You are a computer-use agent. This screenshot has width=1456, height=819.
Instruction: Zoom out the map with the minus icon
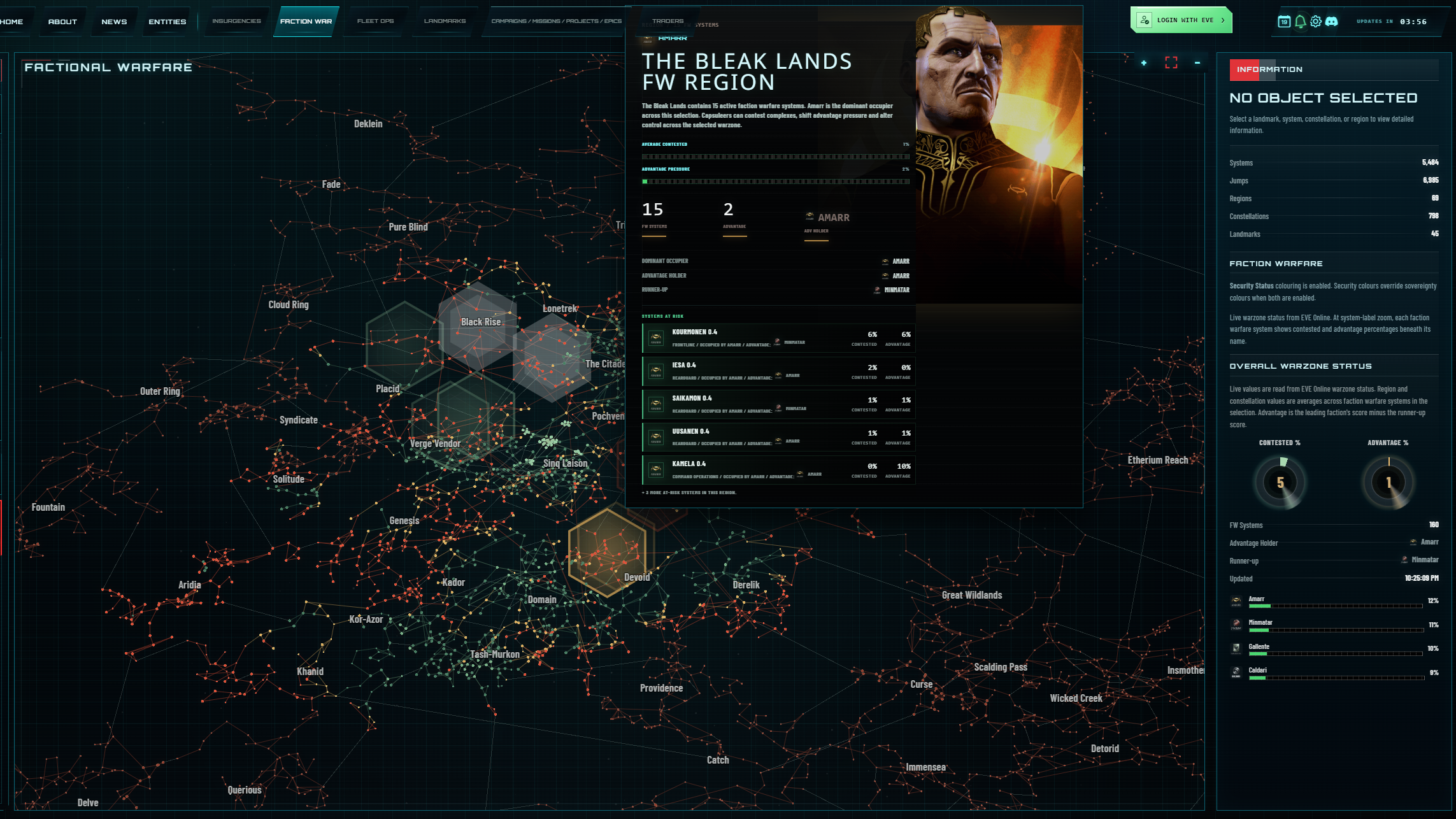pyautogui.click(x=1197, y=62)
